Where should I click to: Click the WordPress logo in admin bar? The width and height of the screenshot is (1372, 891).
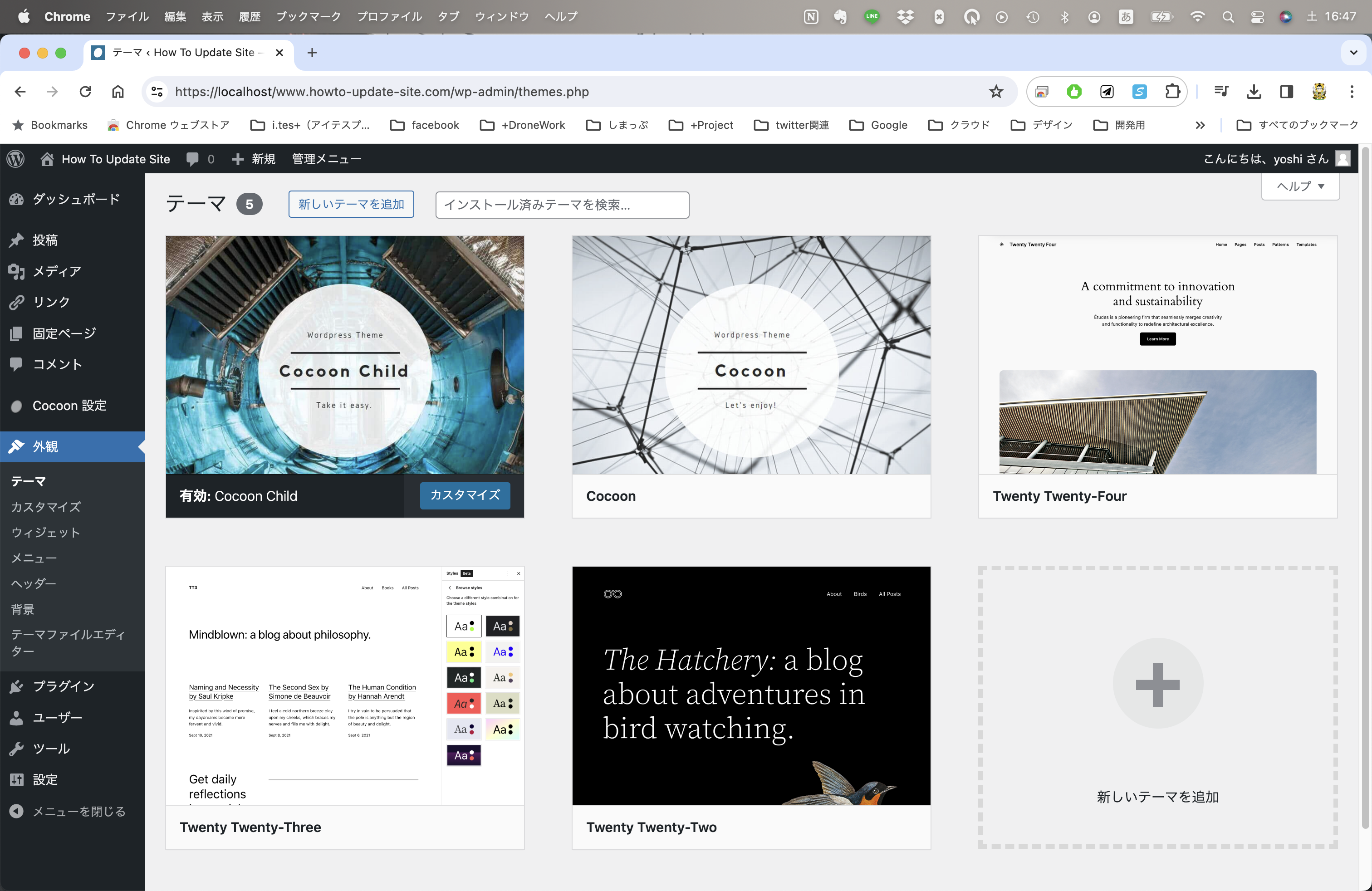point(15,159)
